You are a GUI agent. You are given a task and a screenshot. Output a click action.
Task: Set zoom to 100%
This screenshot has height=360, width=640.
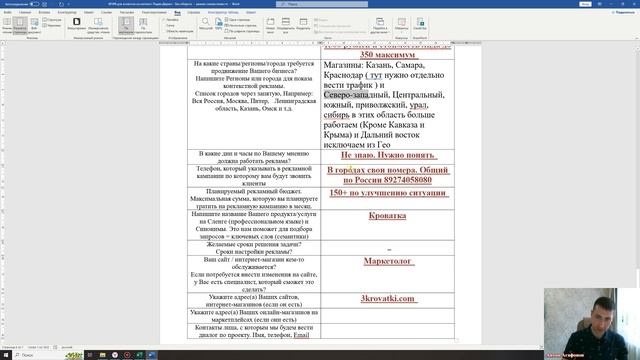click(219, 24)
